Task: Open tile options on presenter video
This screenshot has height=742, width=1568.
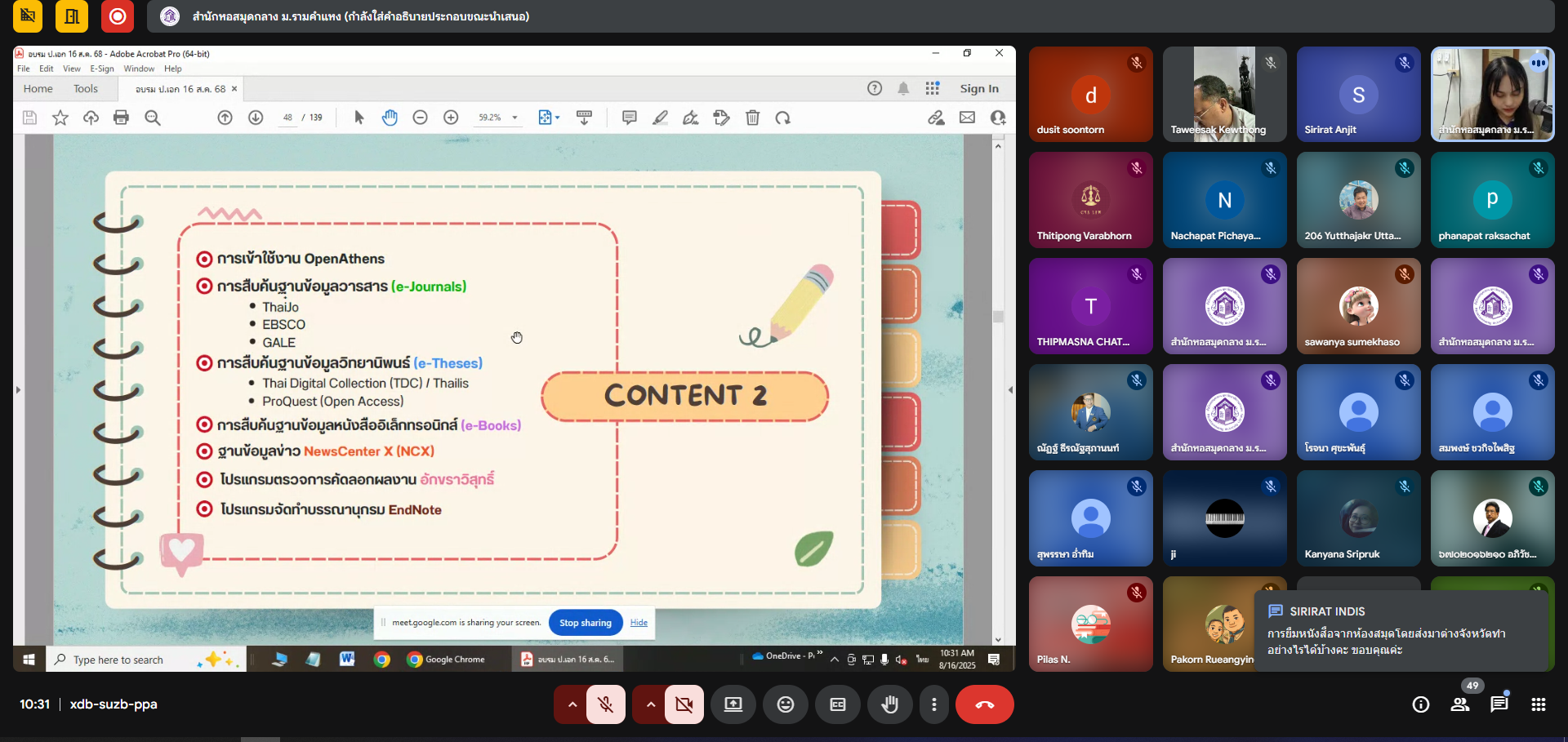Action: click(x=1539, y=62)
